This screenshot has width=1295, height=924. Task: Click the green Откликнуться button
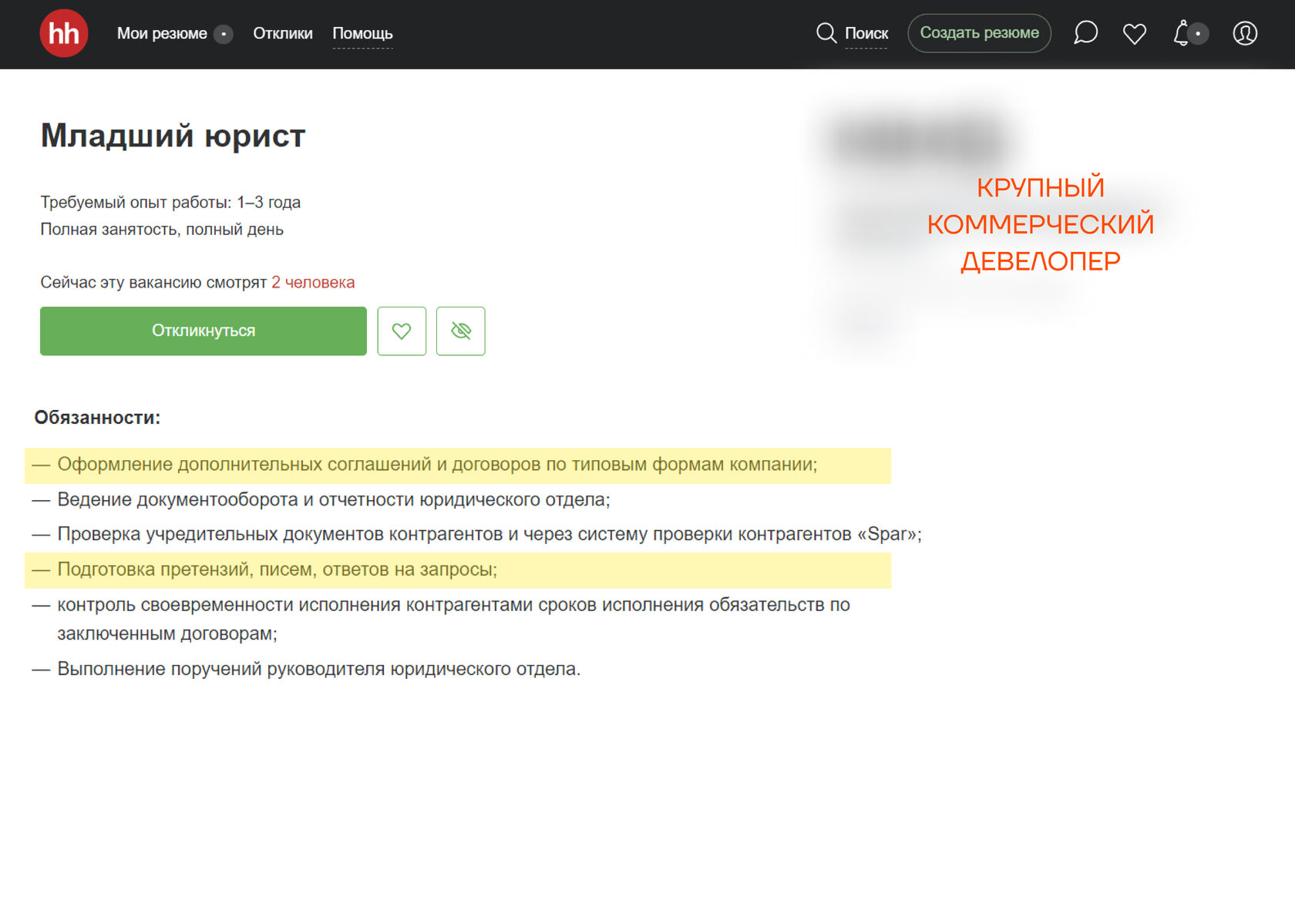click(203, 331)
